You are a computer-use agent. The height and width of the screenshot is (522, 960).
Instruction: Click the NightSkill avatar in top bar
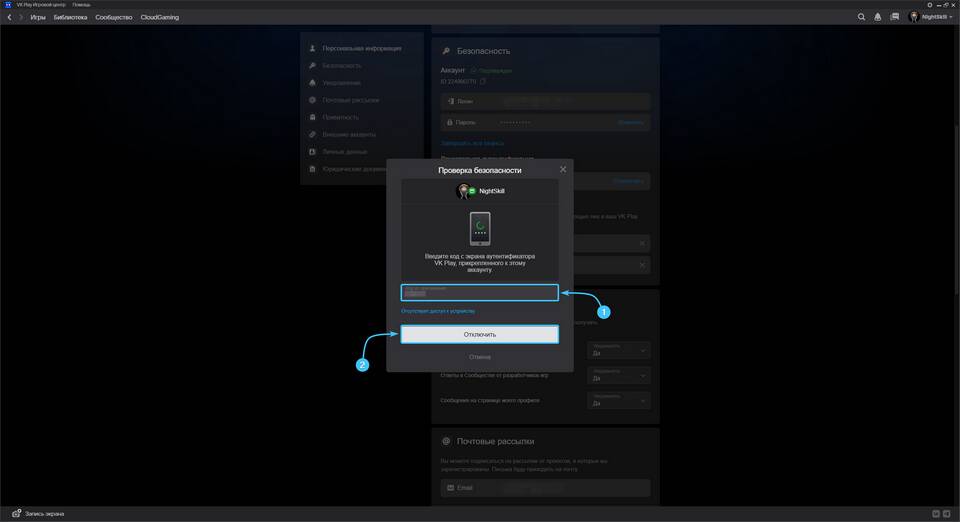click(914, 17)
